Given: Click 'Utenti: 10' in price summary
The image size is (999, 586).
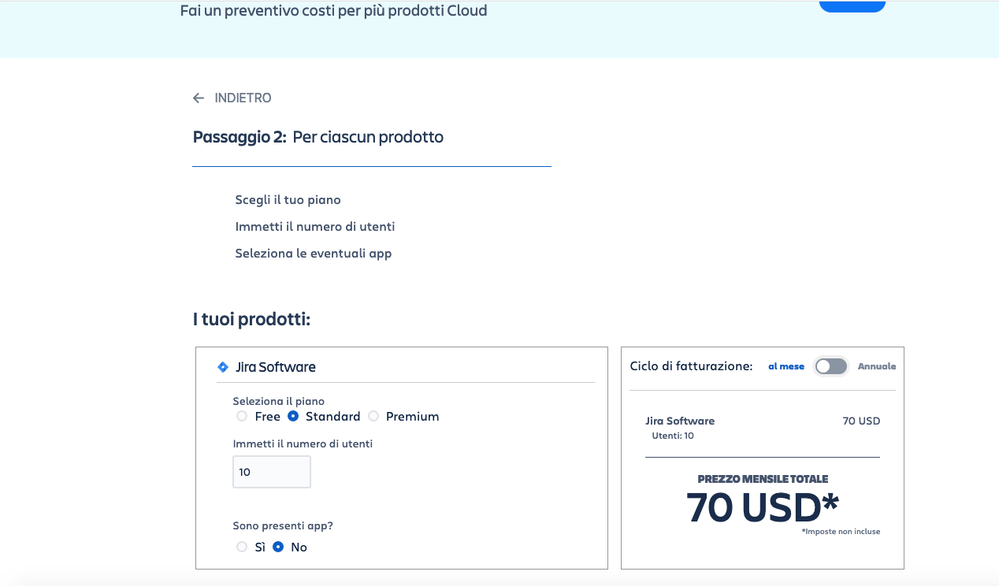Looking at the screenshot, I should point(673,436).
